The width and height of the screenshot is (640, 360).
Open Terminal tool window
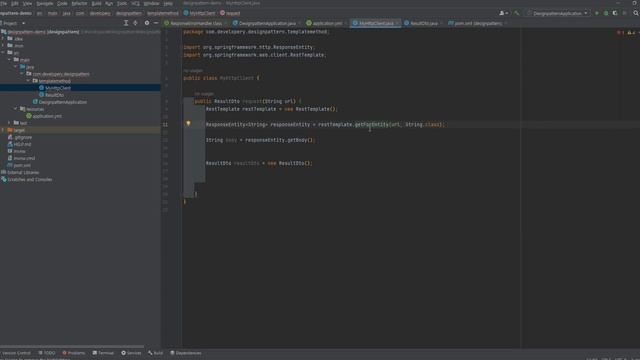[x=103, y=353]
